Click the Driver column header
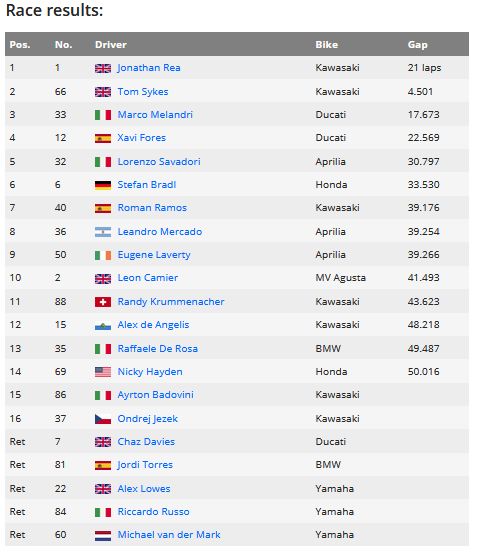Image resolution: width=484 pixels, height=557 pixels. (111, 45)
